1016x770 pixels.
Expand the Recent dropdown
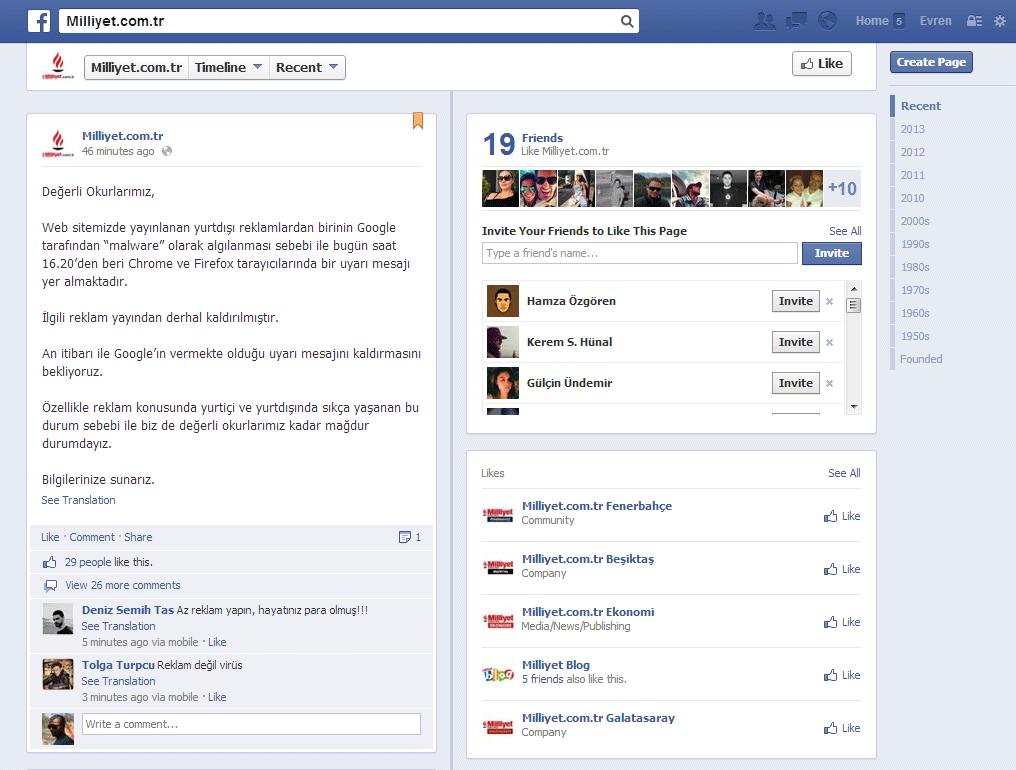click(x=307, y=67)
